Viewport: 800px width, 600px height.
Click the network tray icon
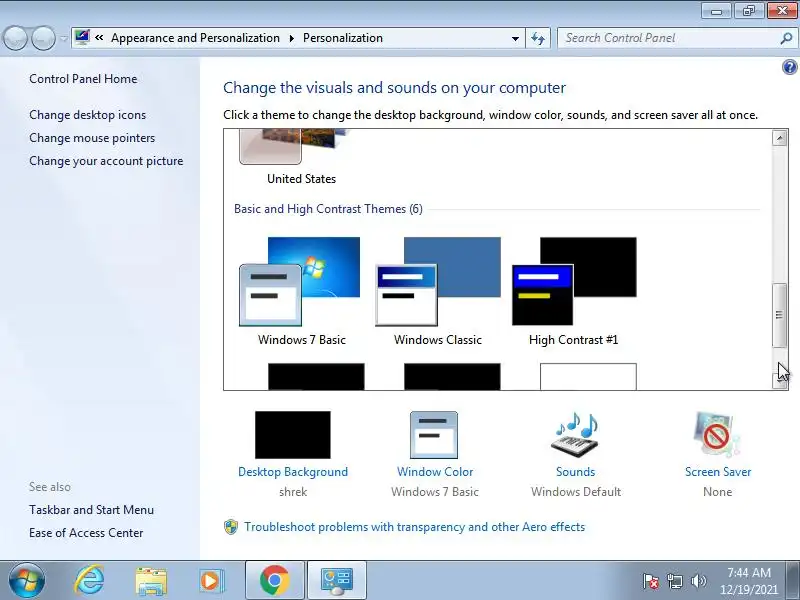(675, 581)
